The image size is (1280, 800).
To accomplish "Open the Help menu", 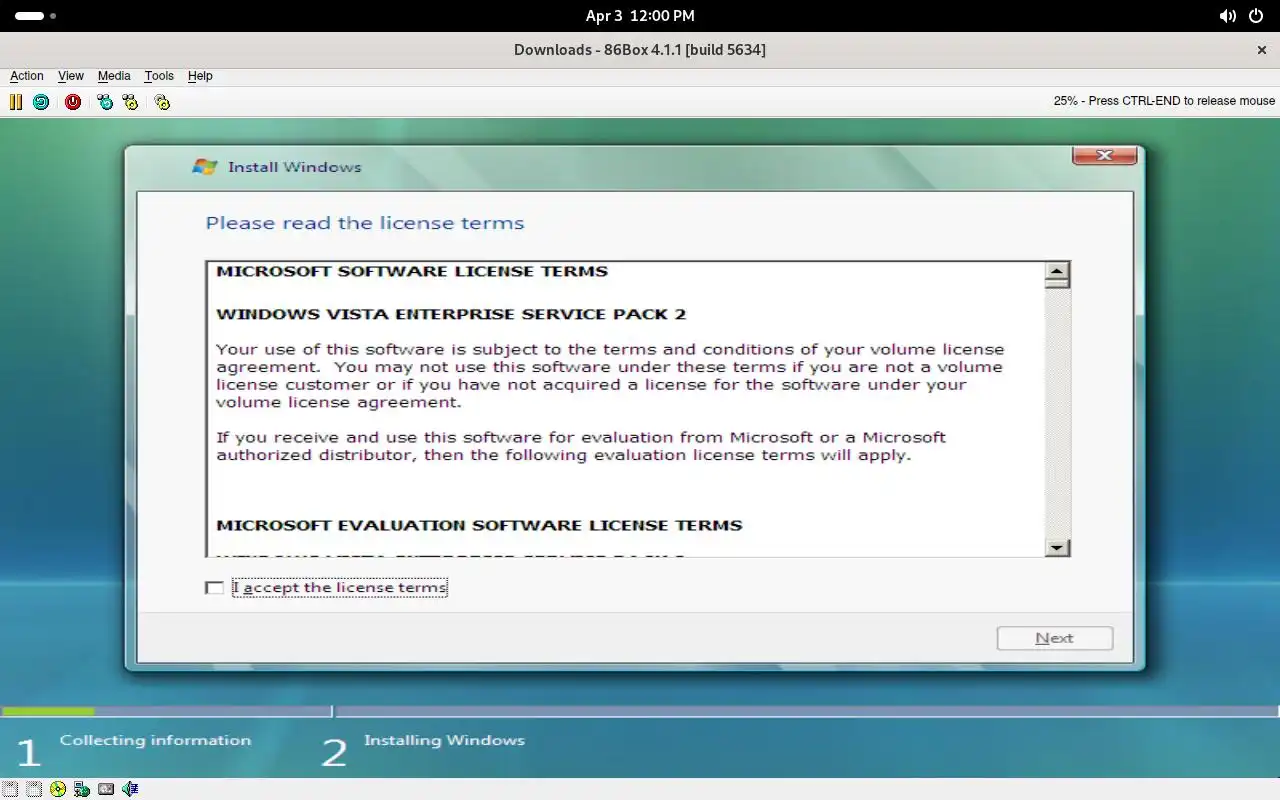I will click(200, 76).
